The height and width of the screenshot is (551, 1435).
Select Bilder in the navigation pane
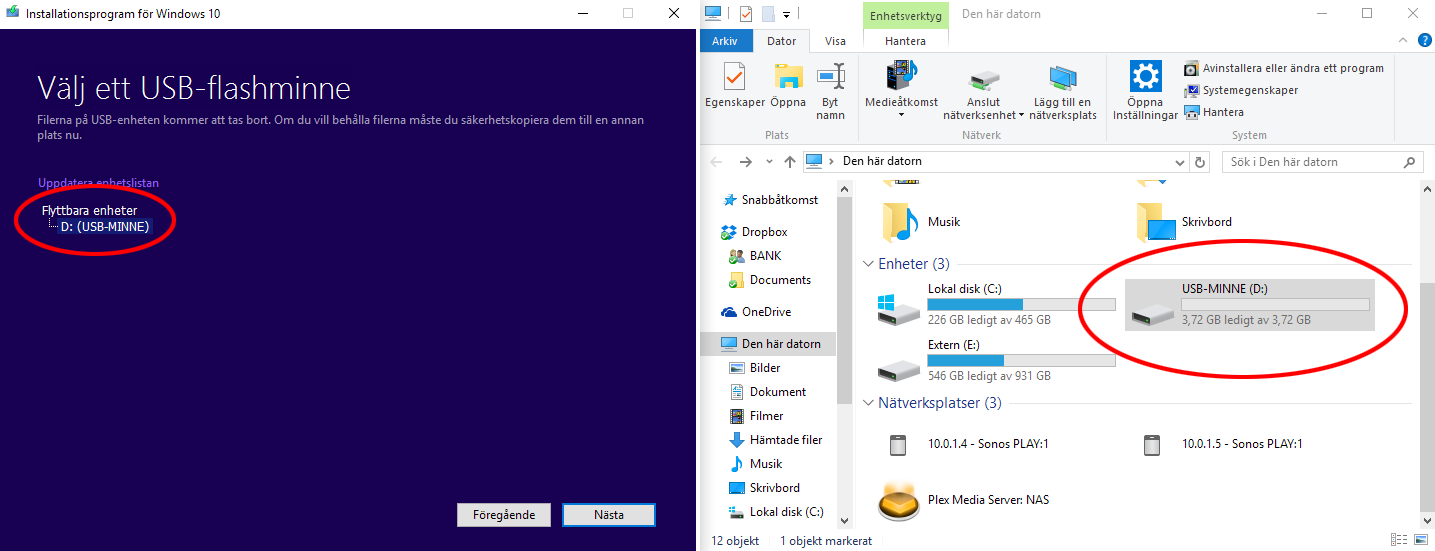[x=755, y=368]
